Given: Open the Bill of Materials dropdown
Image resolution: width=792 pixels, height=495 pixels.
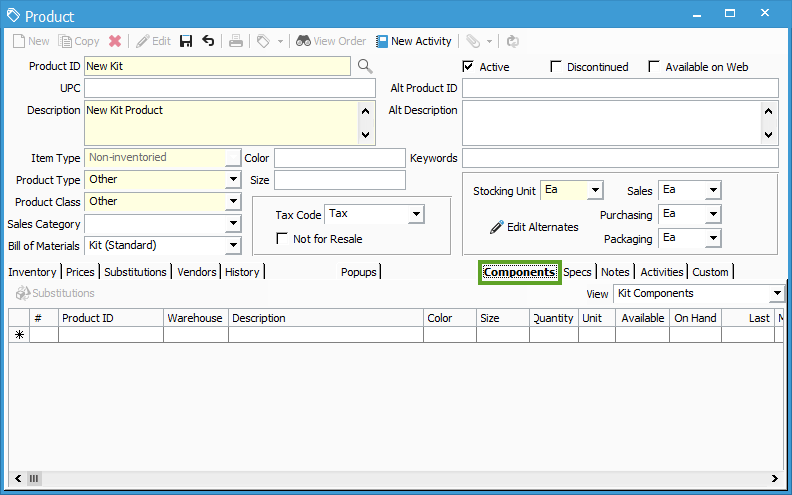Looking at the screenshot, I should point(233,245).
